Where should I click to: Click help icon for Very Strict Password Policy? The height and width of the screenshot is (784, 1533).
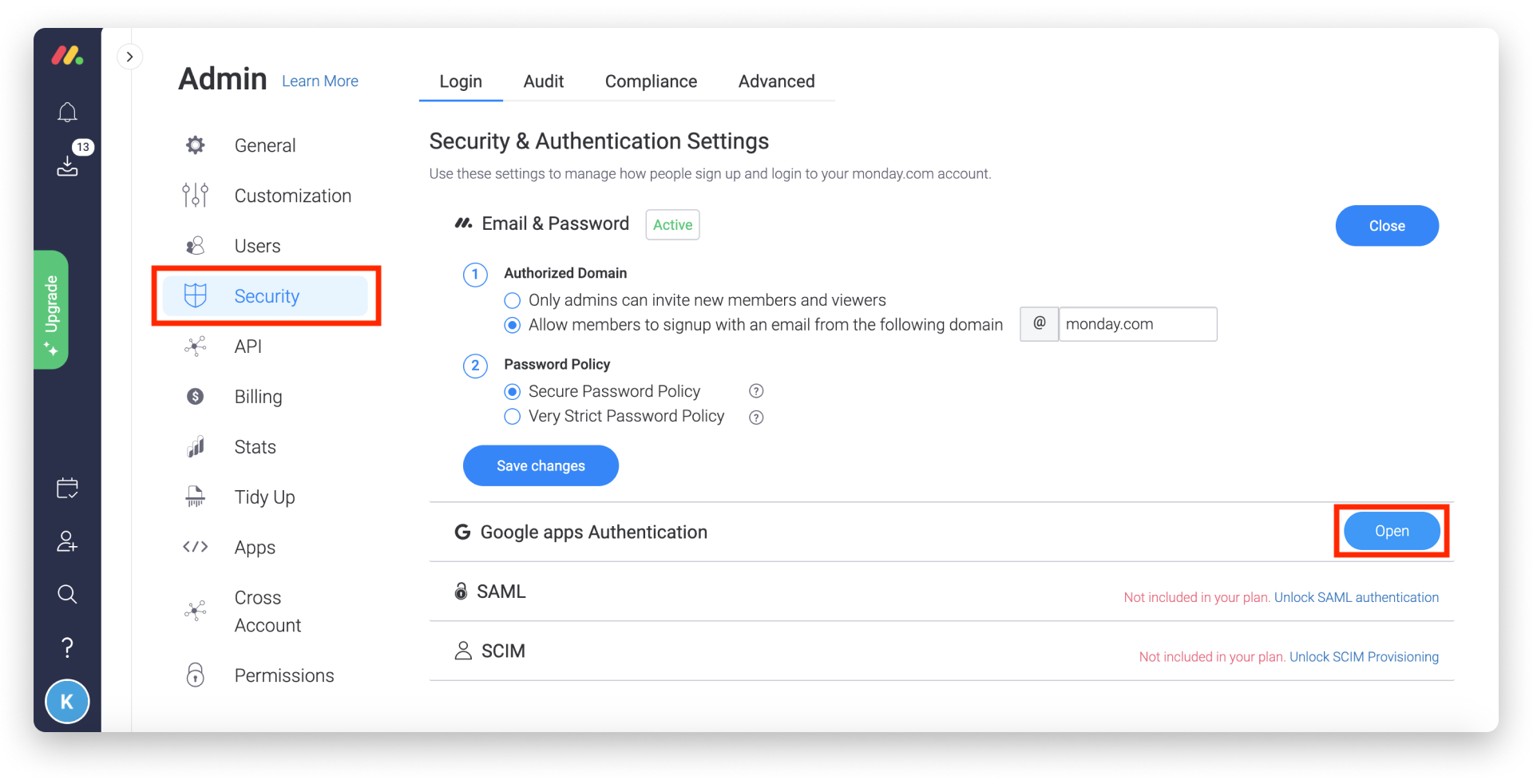pos(756,417)
